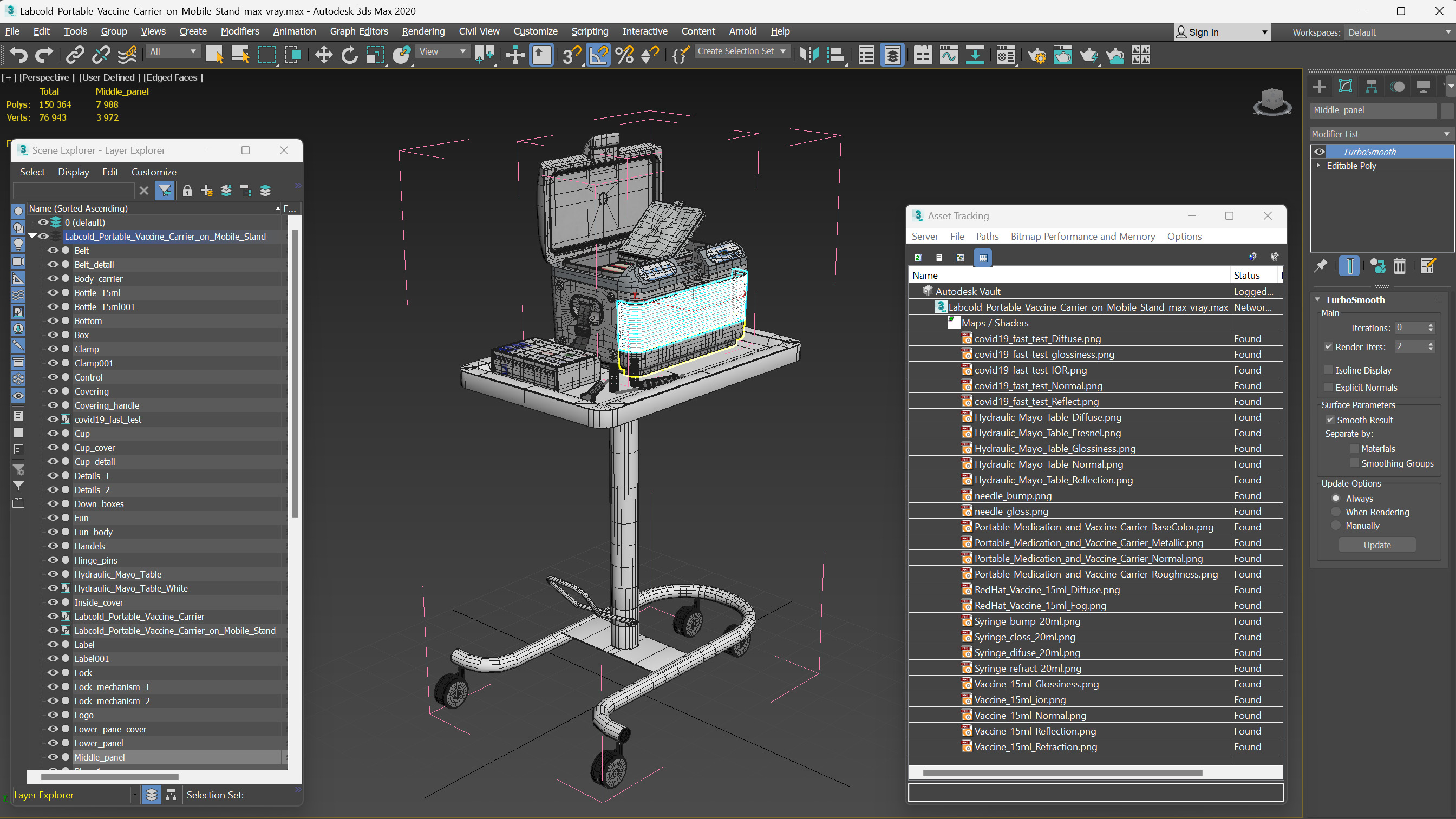
Task: Activate the Select and Link tool
Action: coord(75,55)
